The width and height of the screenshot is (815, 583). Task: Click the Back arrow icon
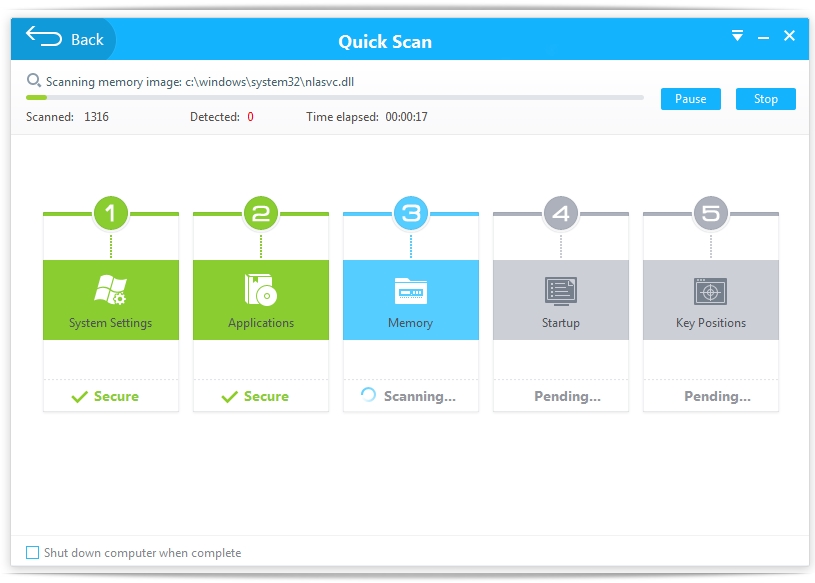(44, 37)
